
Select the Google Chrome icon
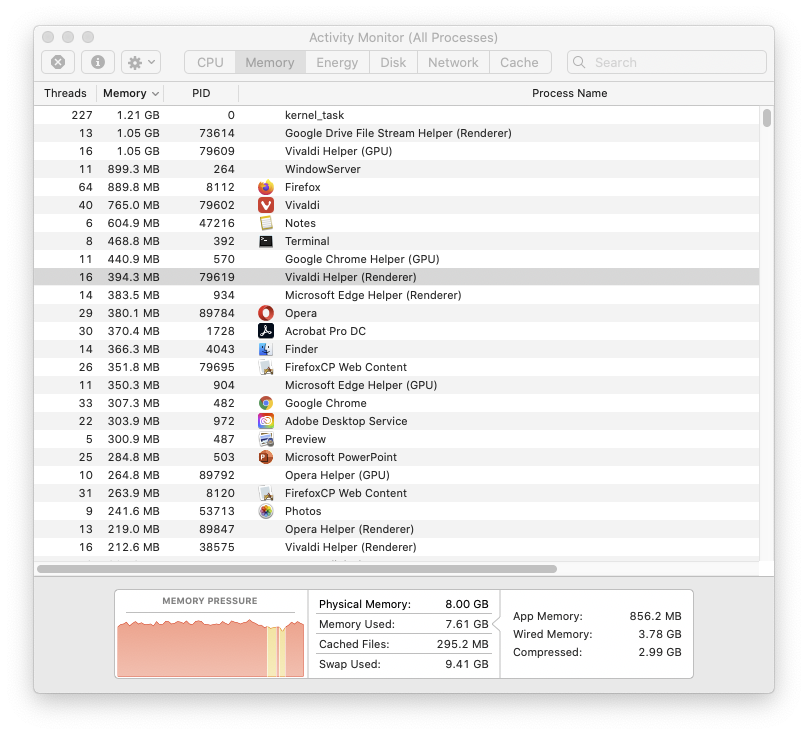(266, 403)
